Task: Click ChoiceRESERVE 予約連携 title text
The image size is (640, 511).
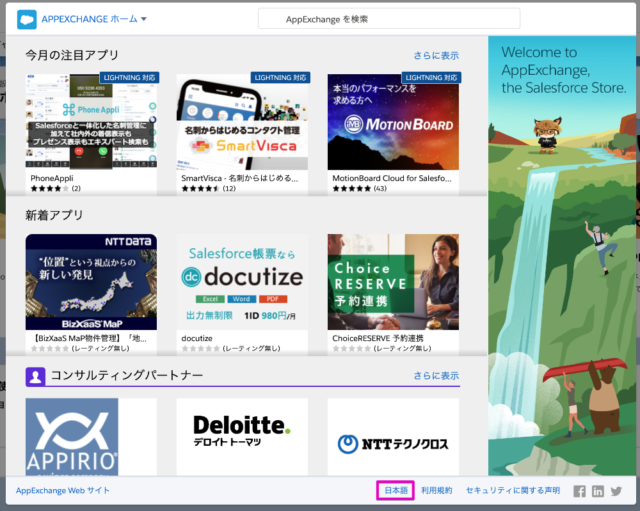Action: (378, 338)
